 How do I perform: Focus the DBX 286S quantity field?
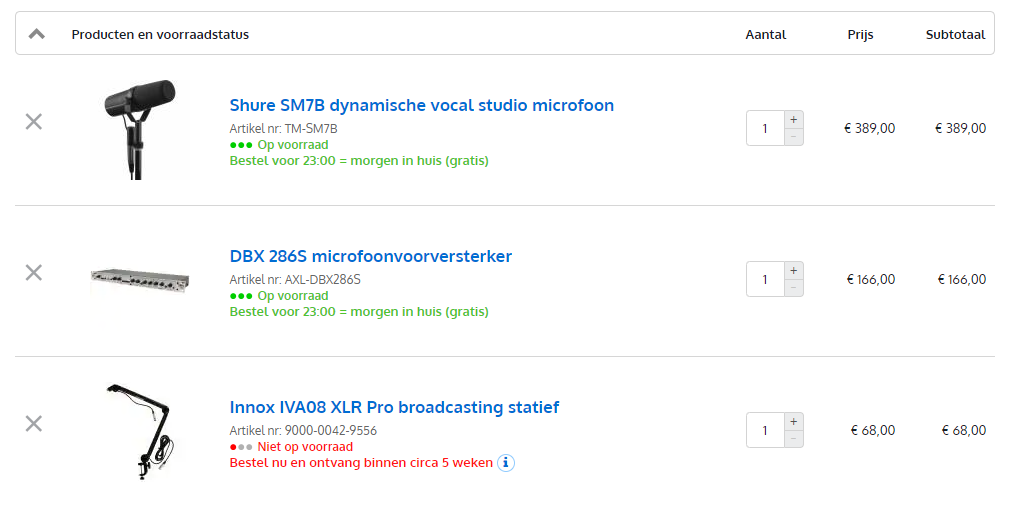(765, 279)
